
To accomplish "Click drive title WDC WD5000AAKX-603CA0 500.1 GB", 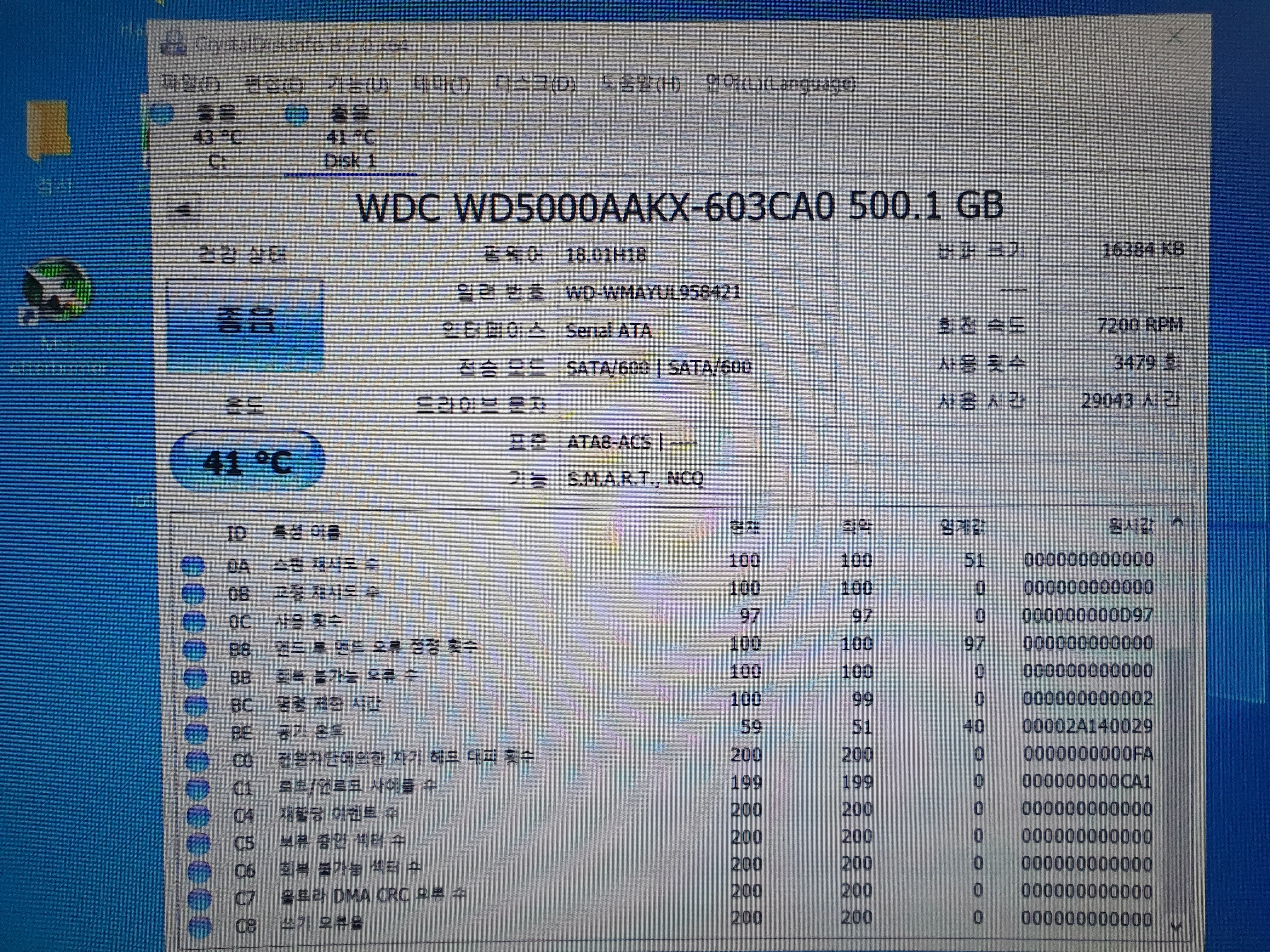I will click(x=680, y=207).
